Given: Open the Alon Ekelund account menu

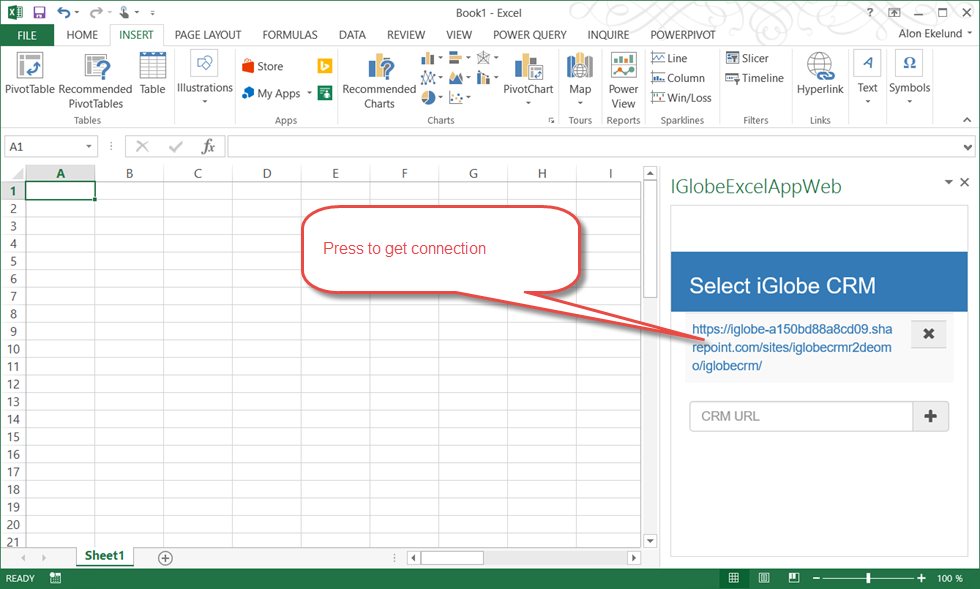Looking at the screenshot, I should coord(934,34).
